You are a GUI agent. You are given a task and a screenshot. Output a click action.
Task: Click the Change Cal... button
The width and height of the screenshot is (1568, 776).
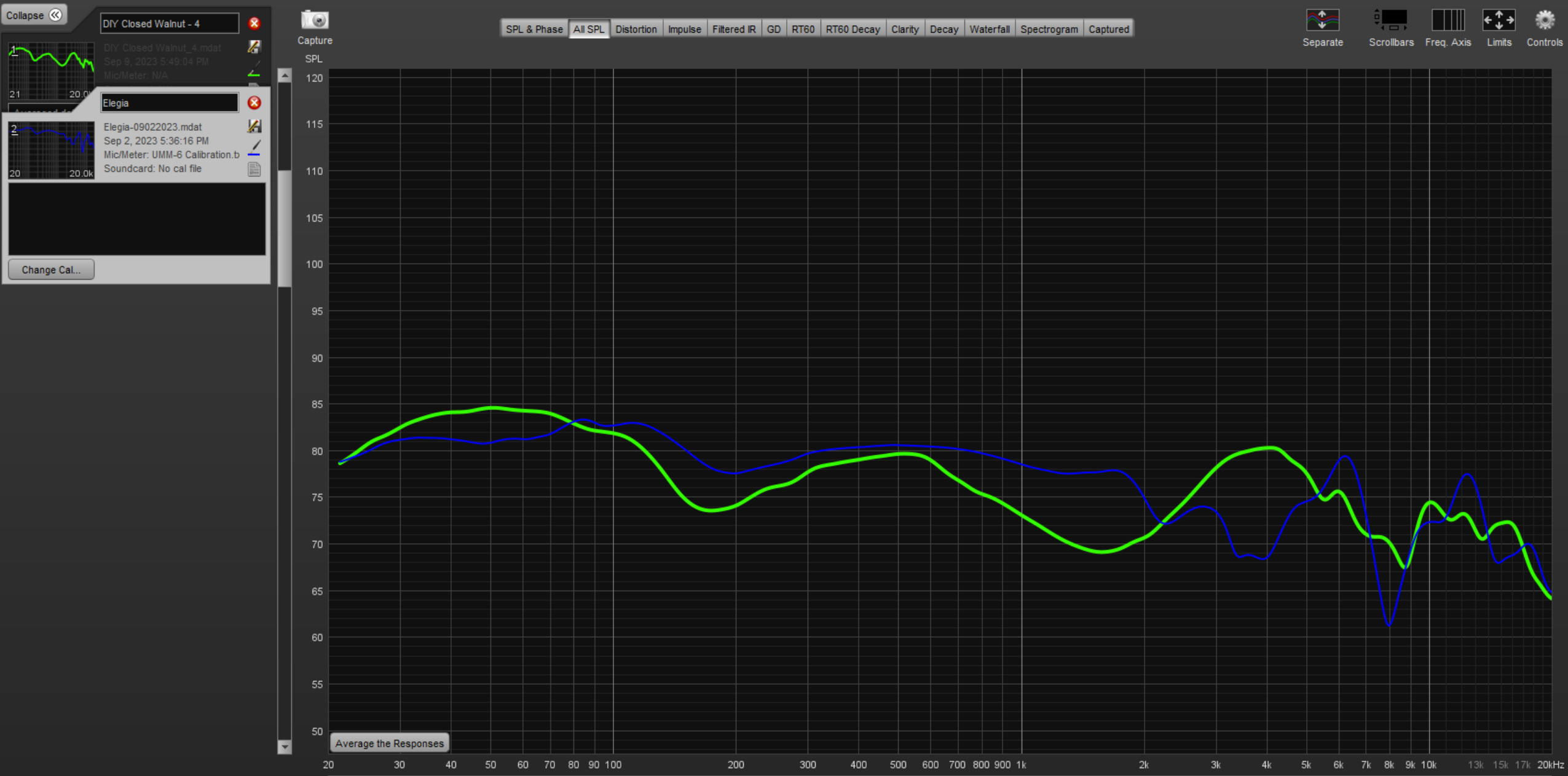coord(51,270)
